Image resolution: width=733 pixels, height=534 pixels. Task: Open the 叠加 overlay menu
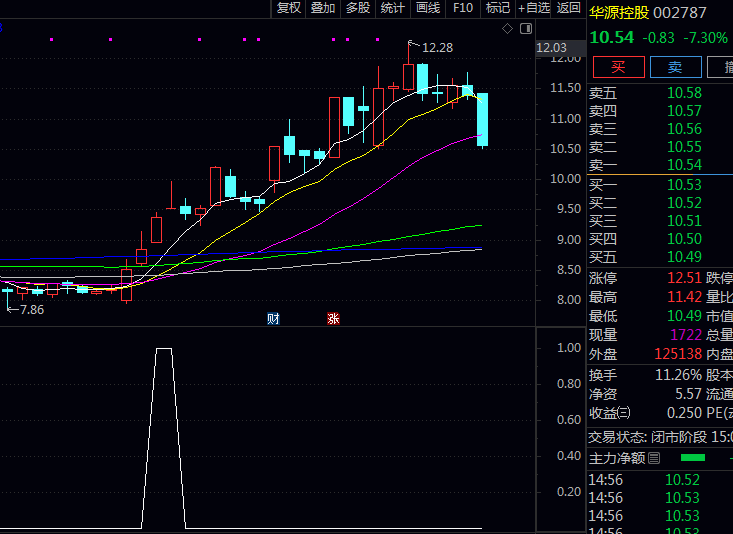pos(323,8)
